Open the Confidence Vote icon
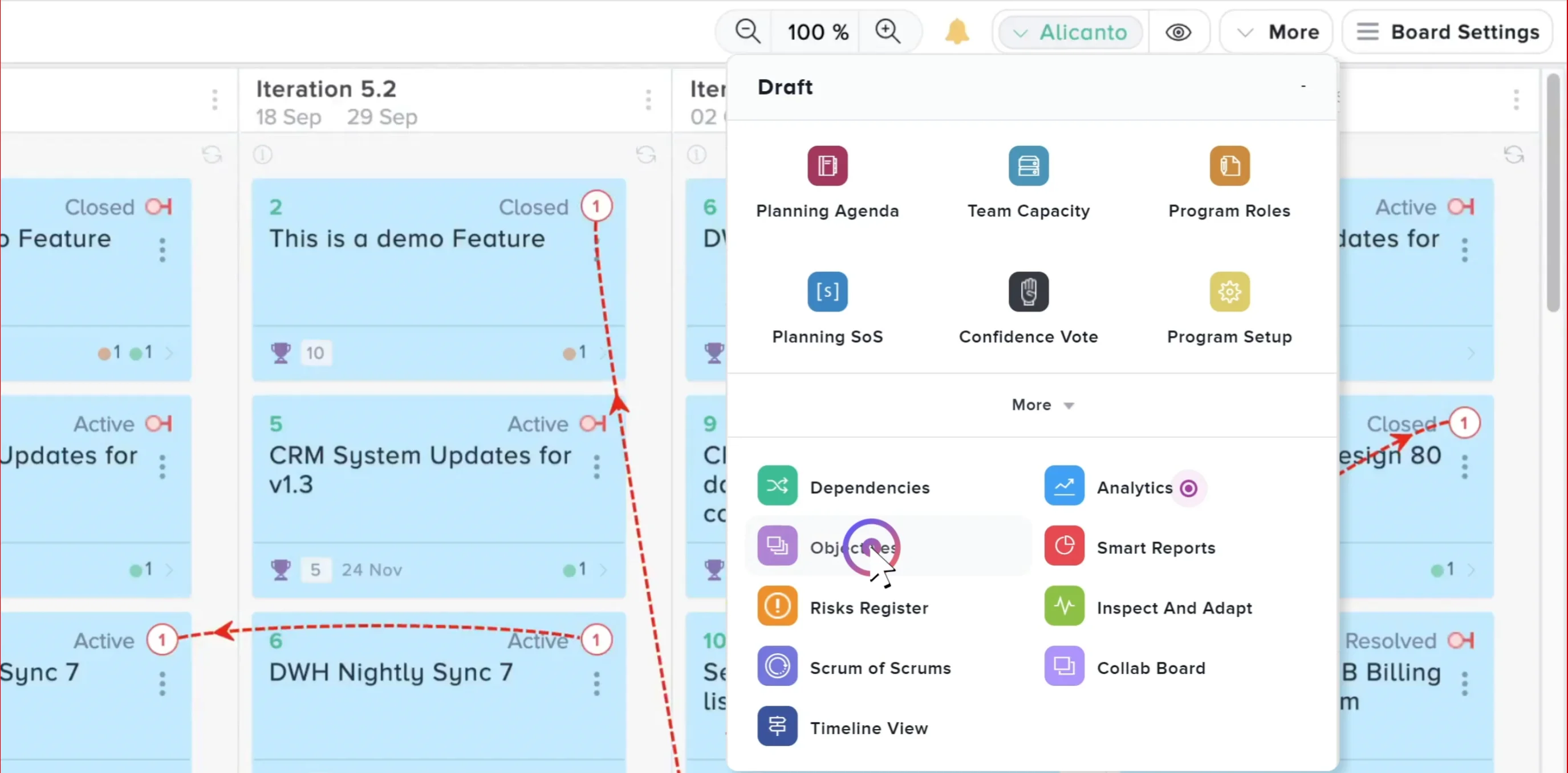Screen dimensions: 1568x773 click(x=1028, y=291)
